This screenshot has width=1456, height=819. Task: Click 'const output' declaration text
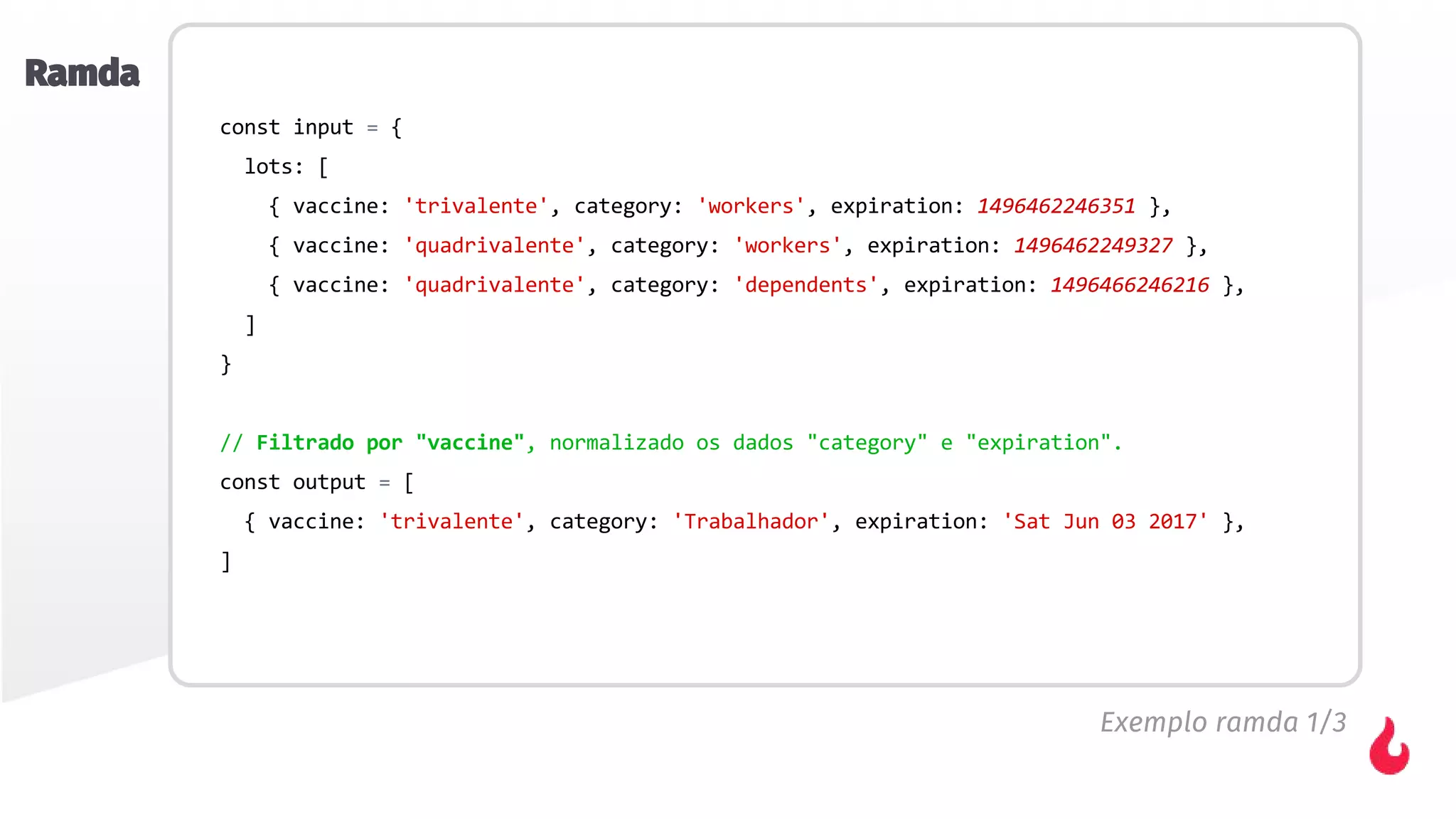[x=292, y=482]
